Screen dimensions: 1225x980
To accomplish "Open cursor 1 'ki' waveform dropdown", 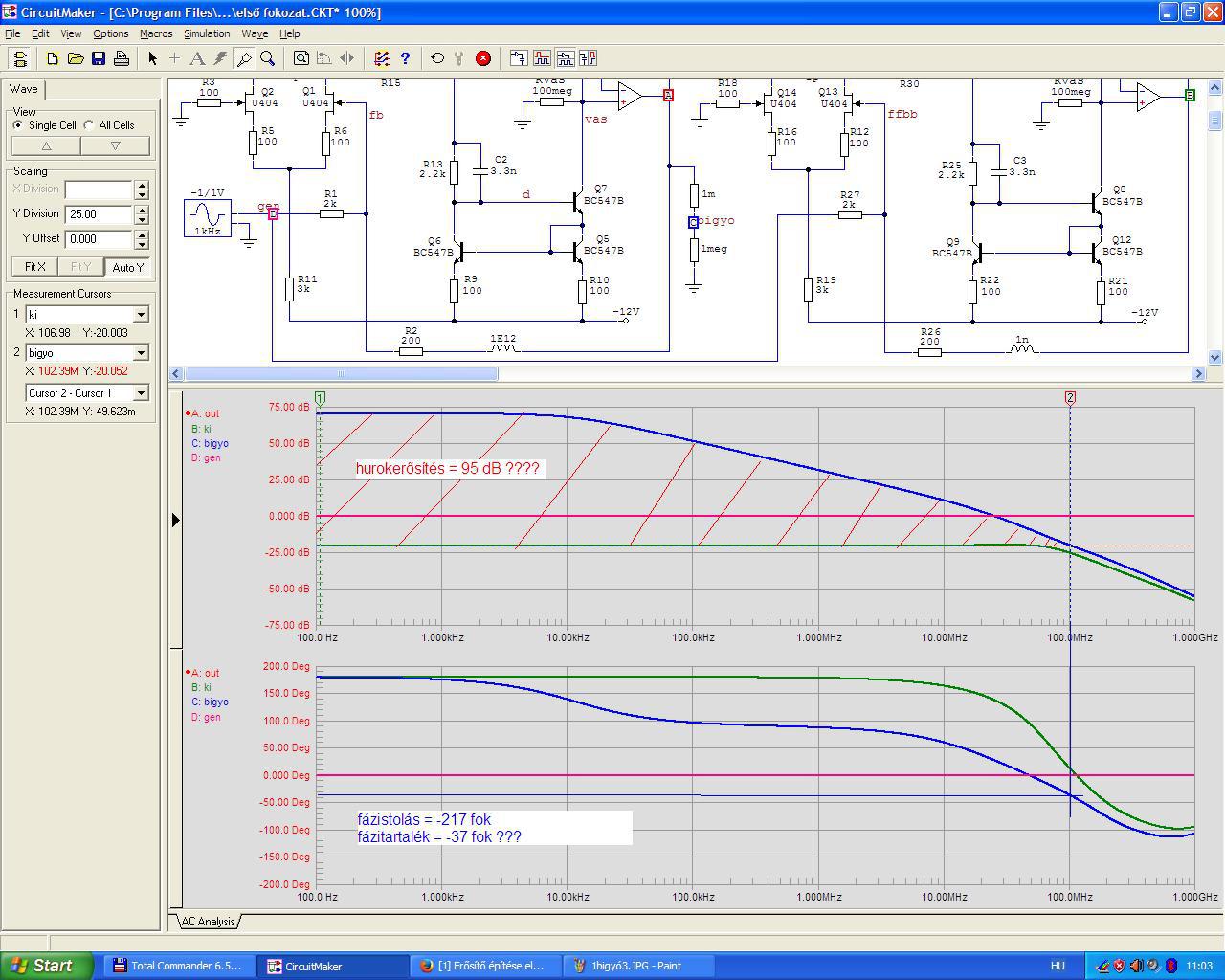I will pyautogui.click(x=141, y=315).
